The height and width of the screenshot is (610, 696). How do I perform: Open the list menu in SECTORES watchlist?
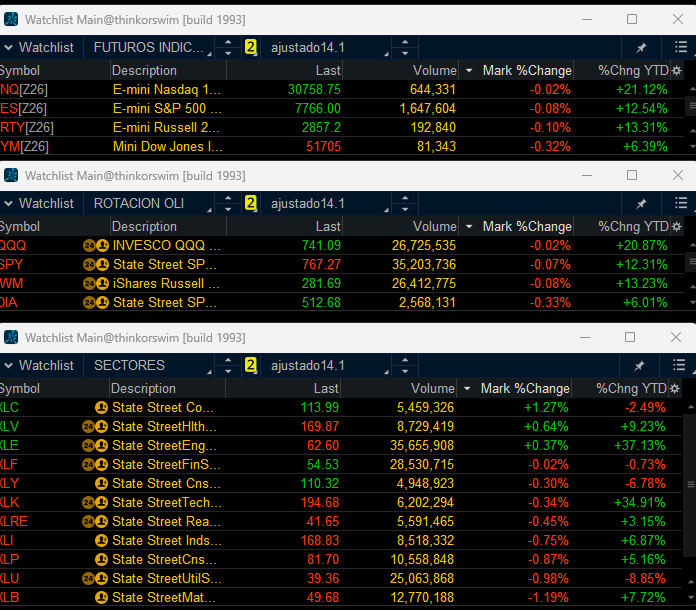point(679,365)
